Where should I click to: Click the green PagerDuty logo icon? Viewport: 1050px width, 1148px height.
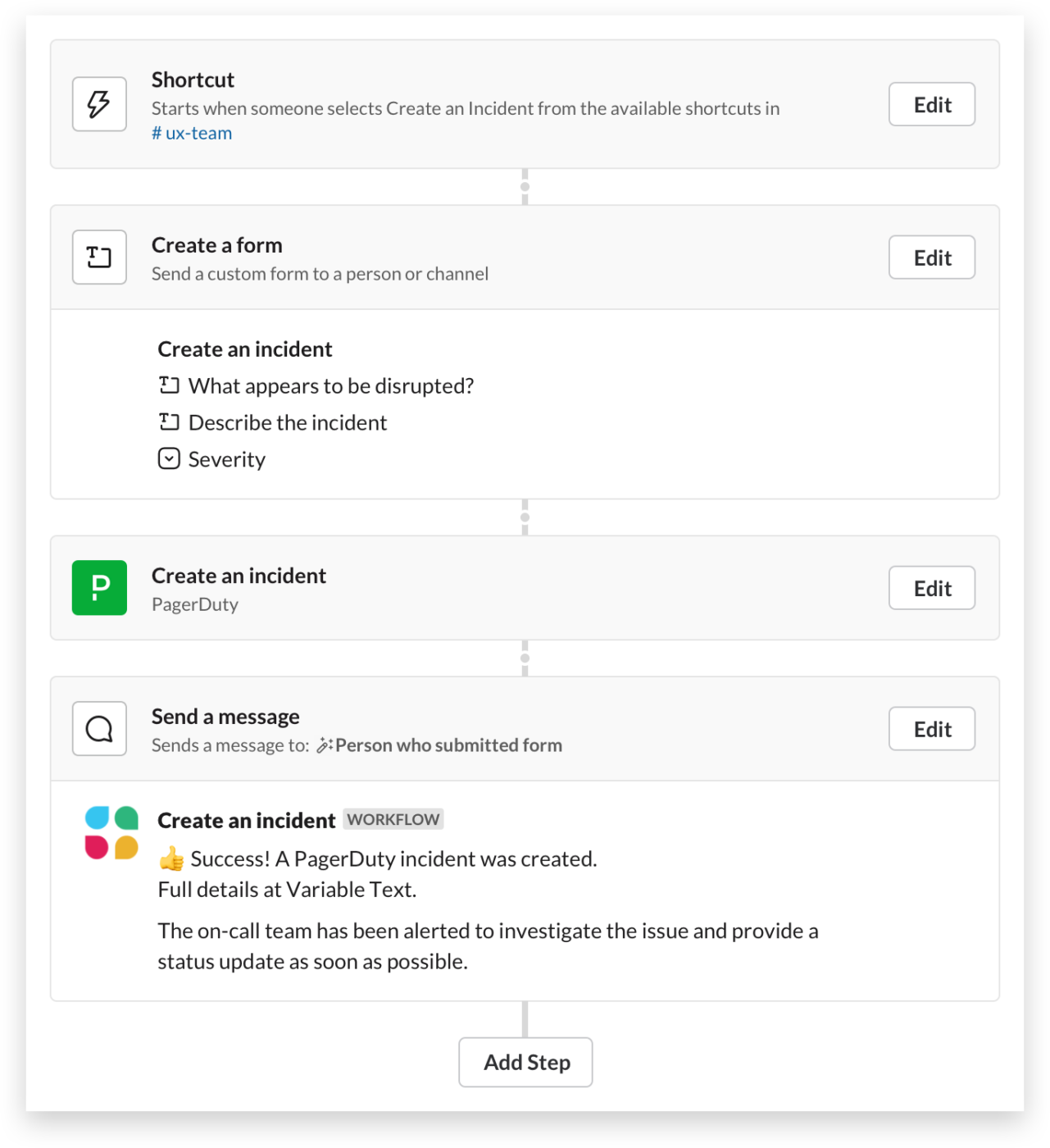point(99,588)
